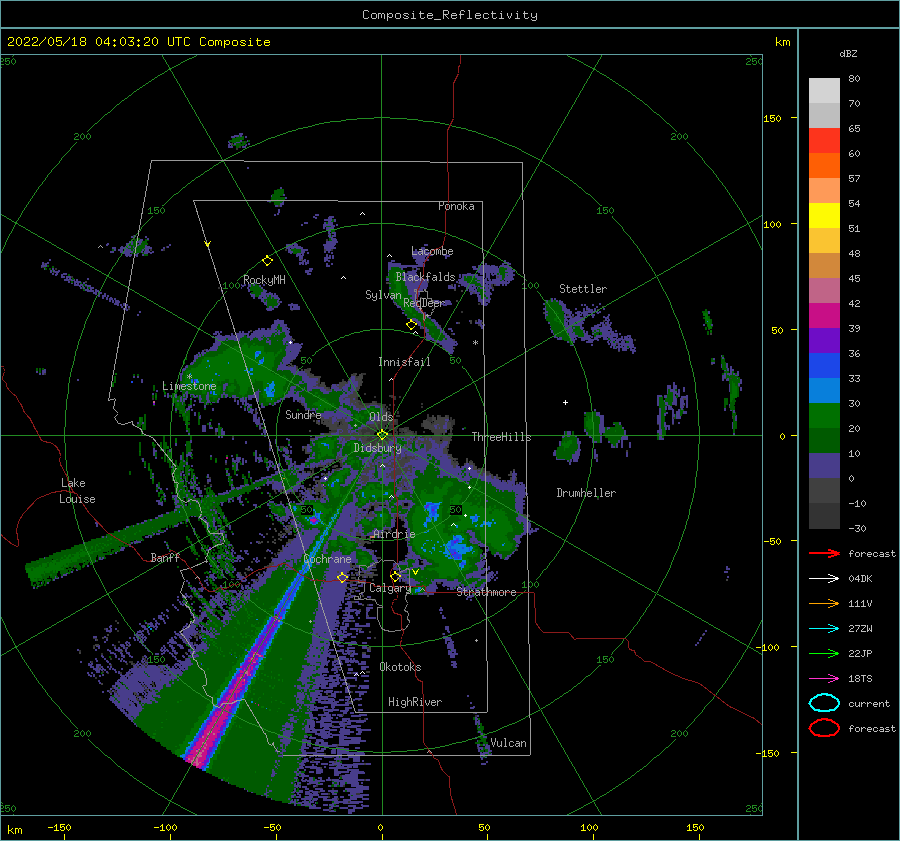Click the Ponoka city label
Image resolution: width=900 pixels, height=841 pixels.
click(x=456, y=206)
